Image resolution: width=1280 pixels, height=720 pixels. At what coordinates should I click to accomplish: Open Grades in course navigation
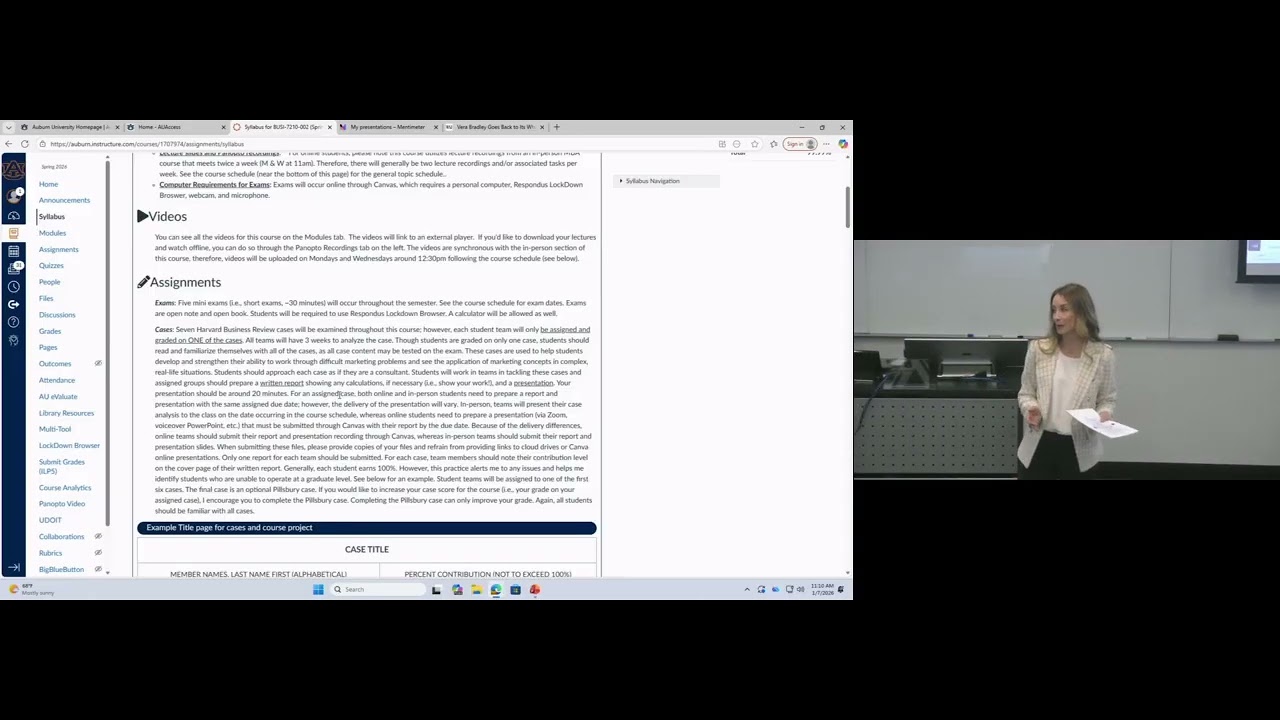[x=50, y=331]
